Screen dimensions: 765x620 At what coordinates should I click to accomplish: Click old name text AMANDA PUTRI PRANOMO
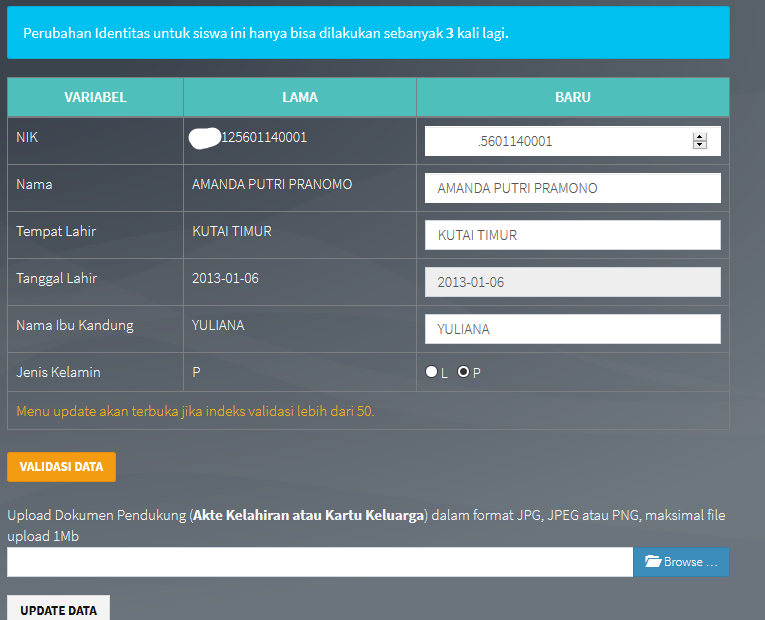(x=272, y=184)
